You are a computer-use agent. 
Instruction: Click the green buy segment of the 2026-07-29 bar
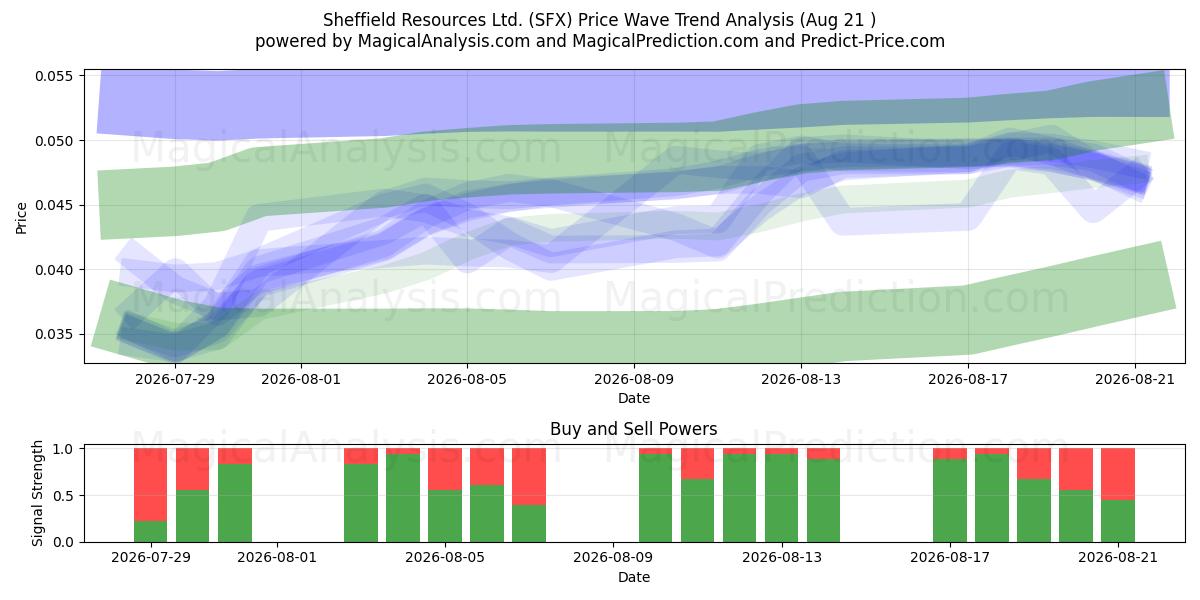pos(151,531)
